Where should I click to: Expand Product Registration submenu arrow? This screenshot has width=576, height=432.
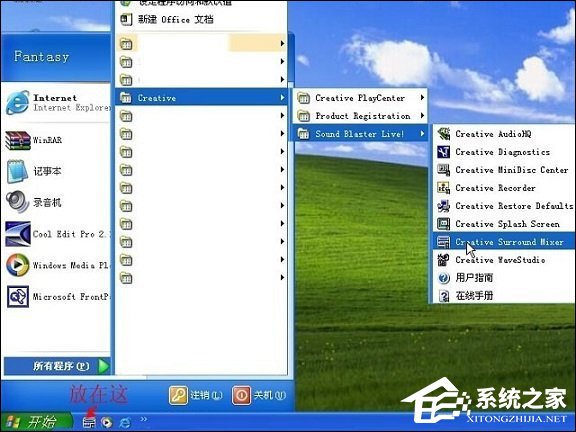coord(422,116)
